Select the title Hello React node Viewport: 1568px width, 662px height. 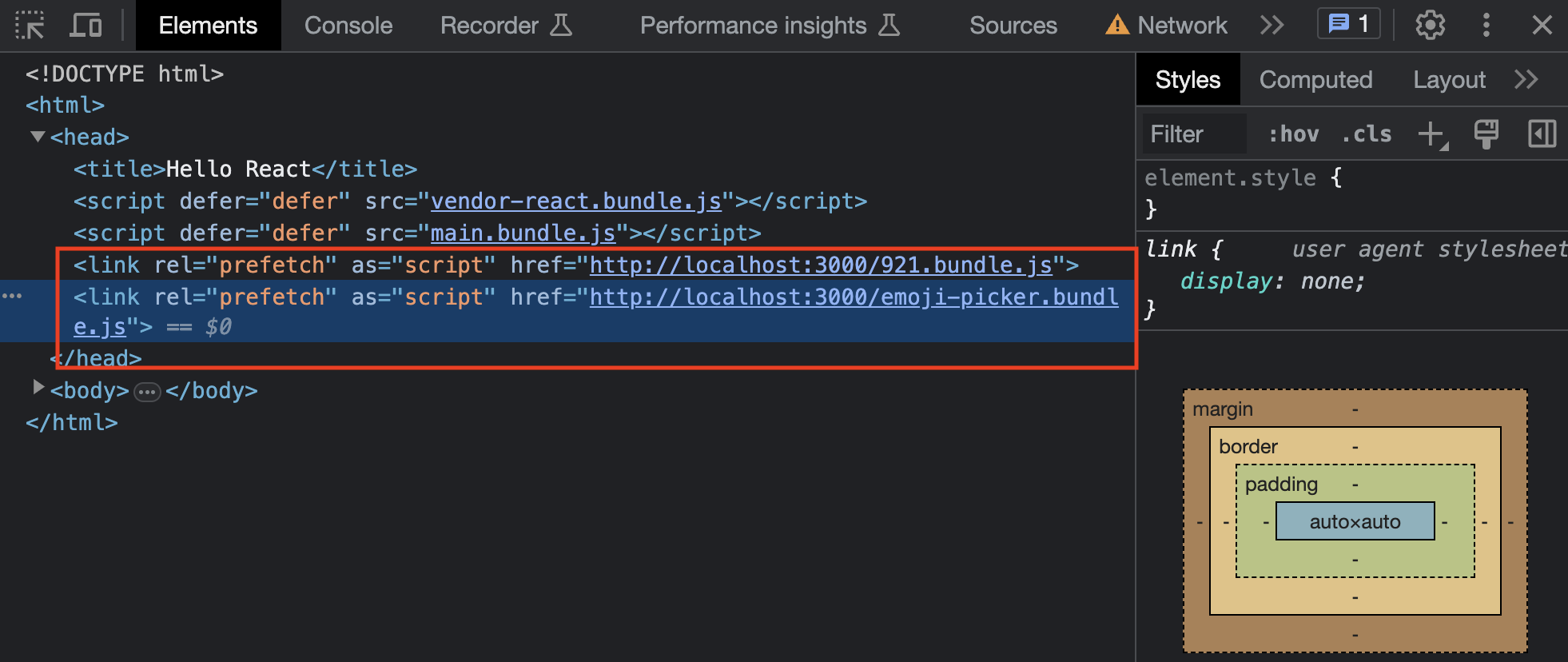(x=245, y=169)
